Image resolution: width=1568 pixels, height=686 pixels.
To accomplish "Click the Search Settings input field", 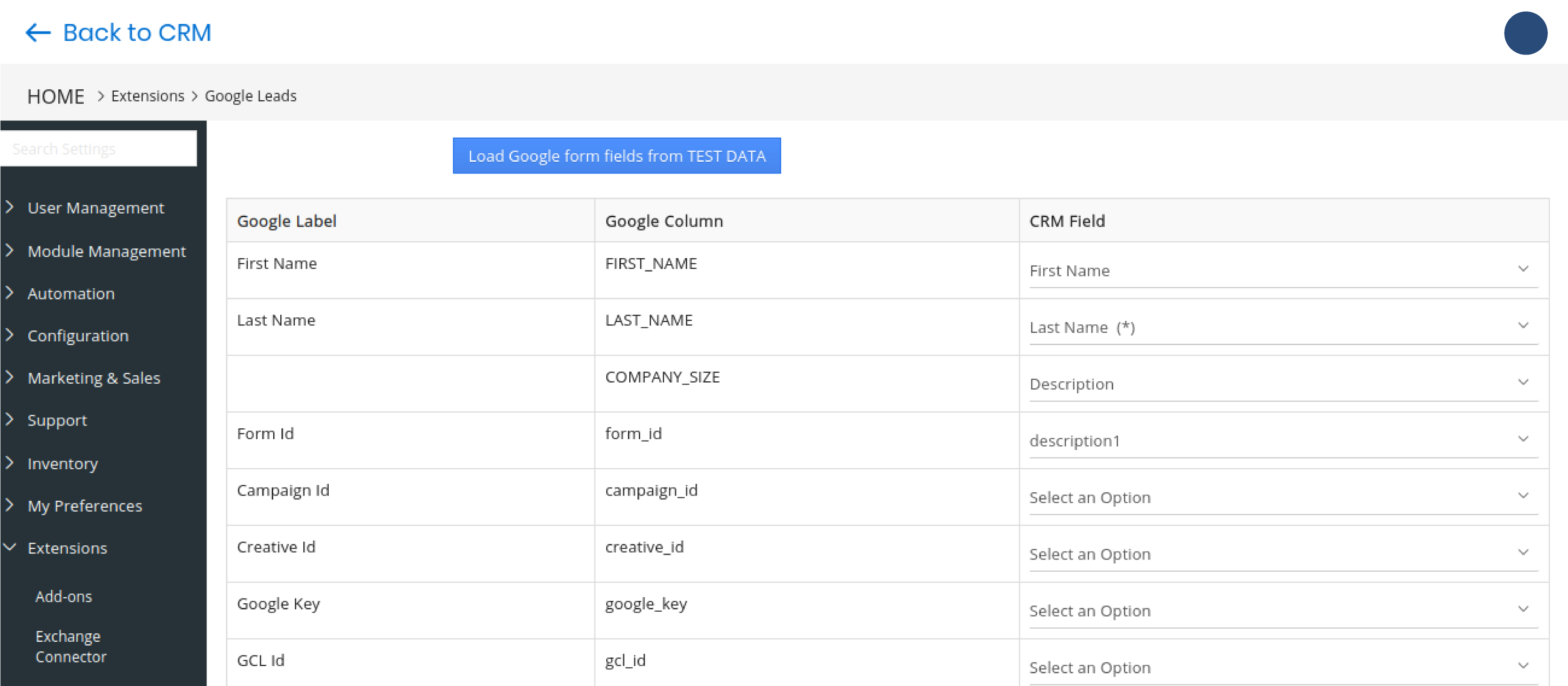I will [99, 149].
